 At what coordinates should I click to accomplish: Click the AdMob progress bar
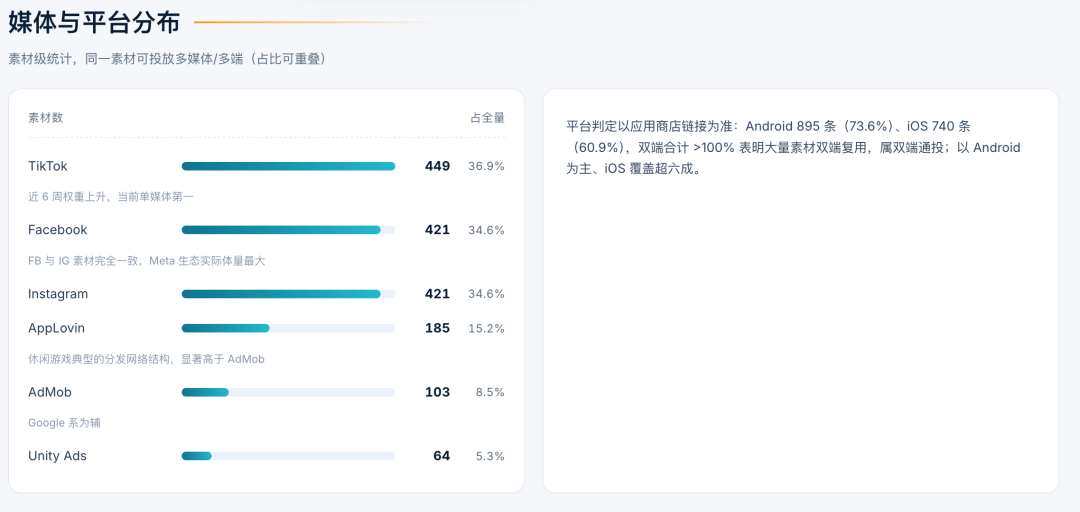click(x=289, y=392)
